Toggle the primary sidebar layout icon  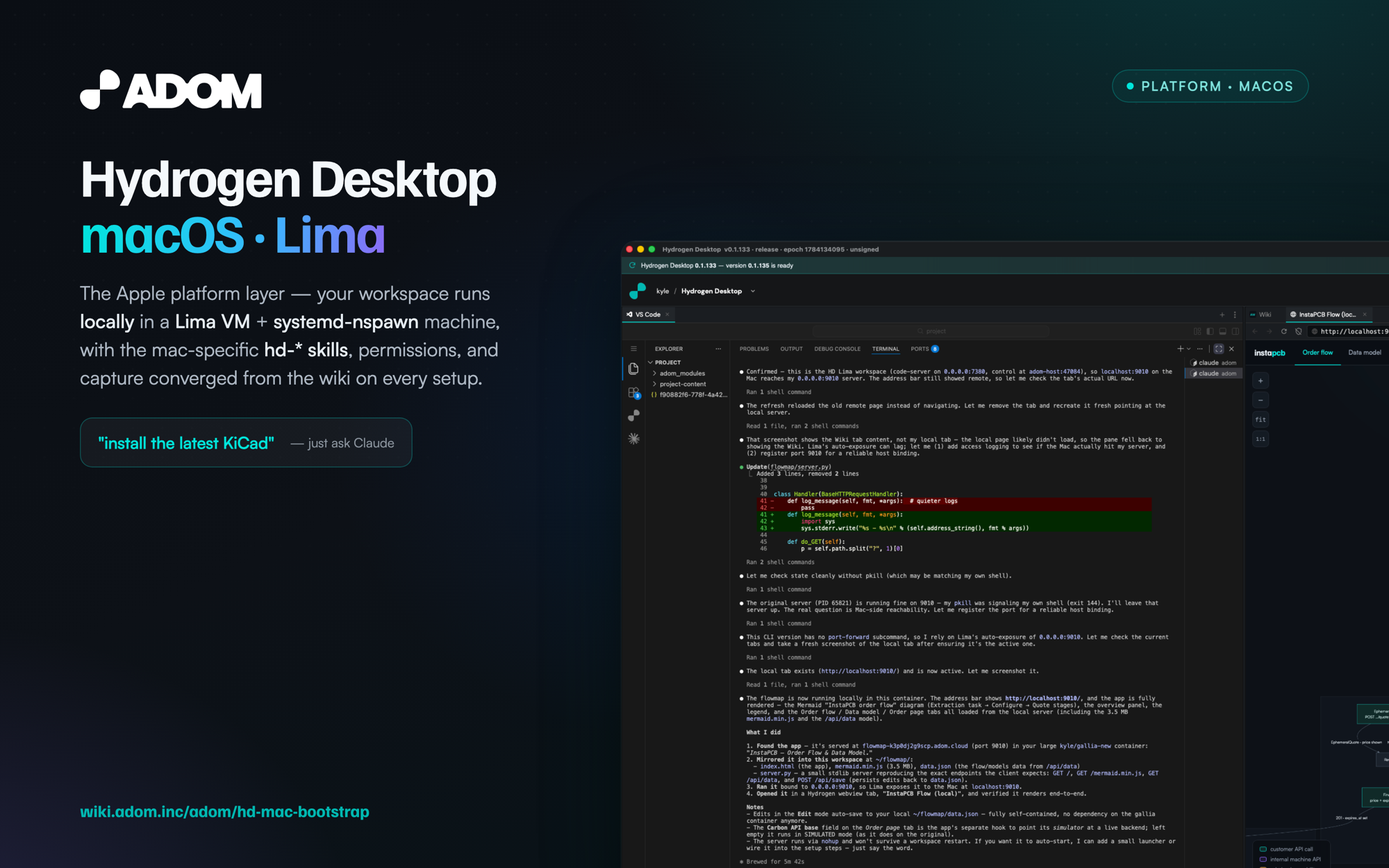pyautogui.click(x=1210, y=331)
